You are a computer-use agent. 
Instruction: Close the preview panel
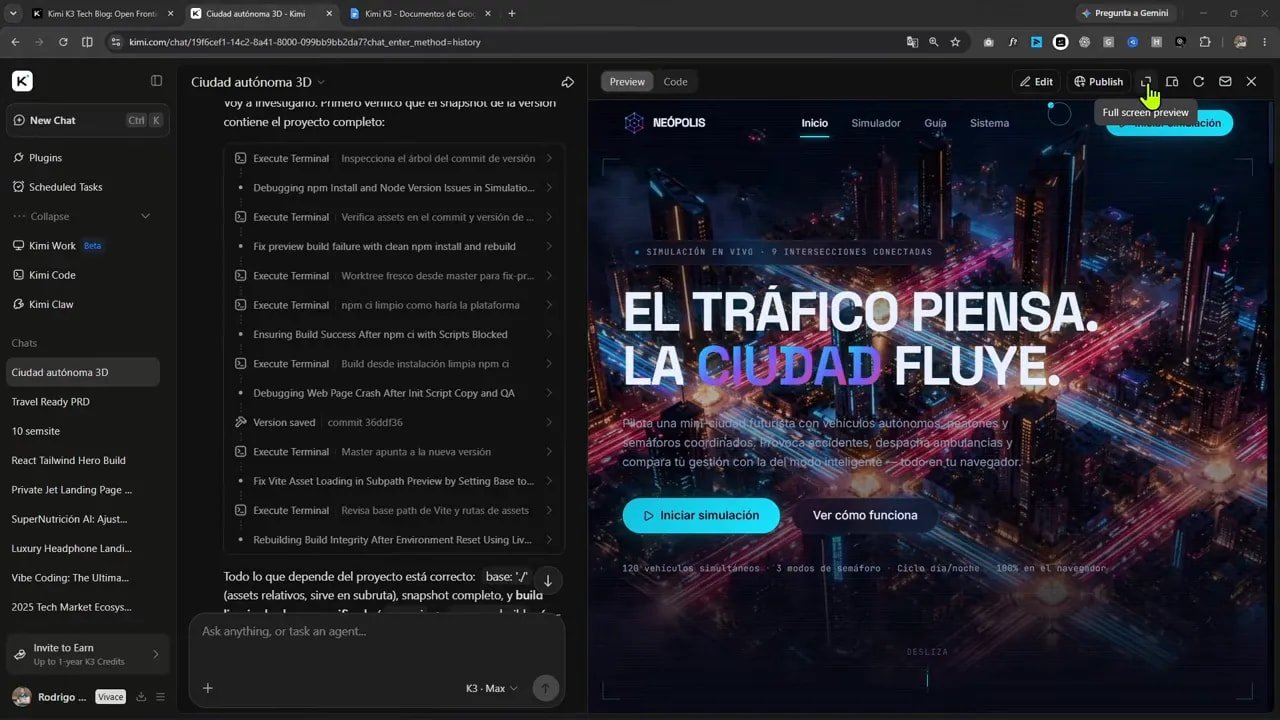(1251, 82)
